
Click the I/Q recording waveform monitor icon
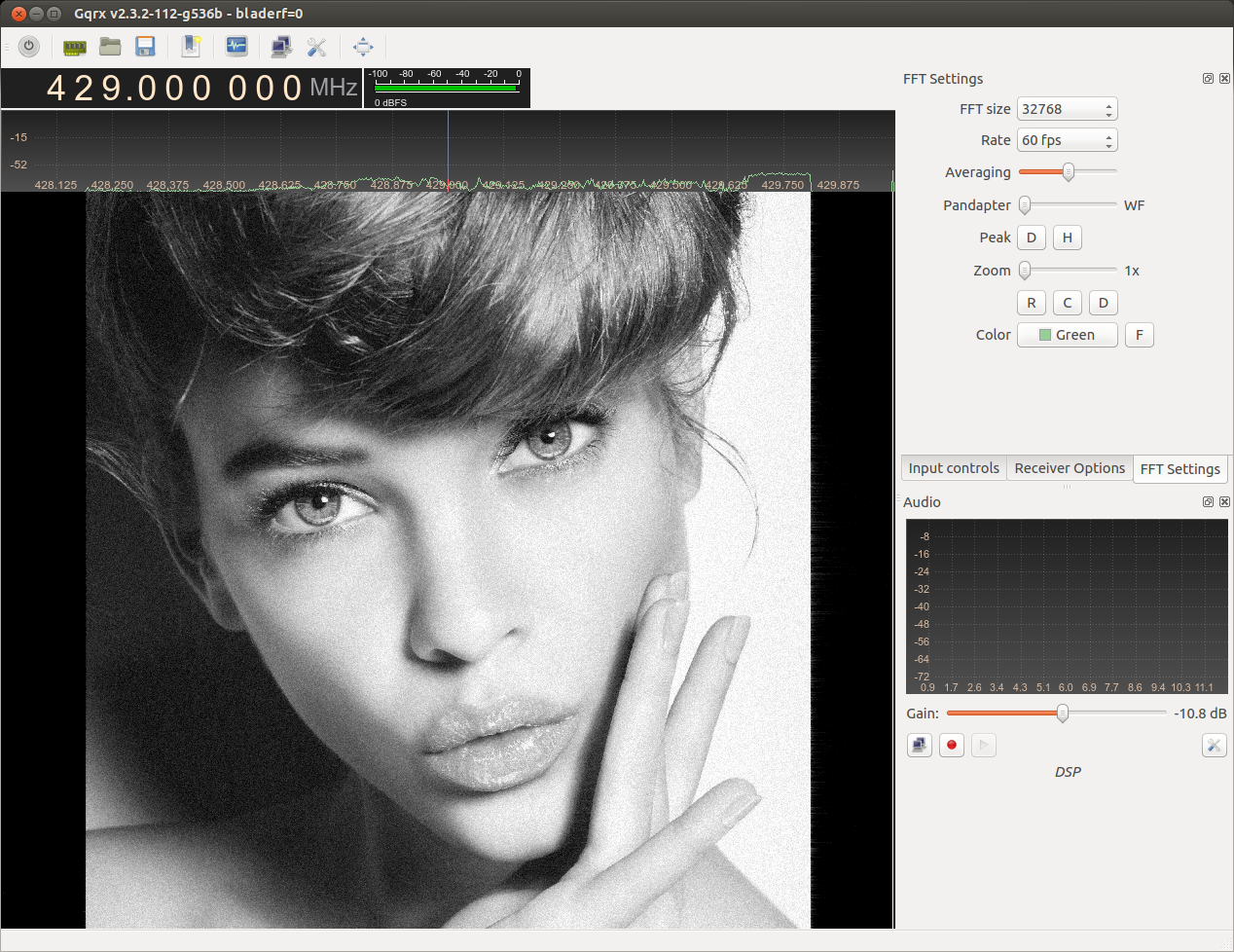[236, 46]
